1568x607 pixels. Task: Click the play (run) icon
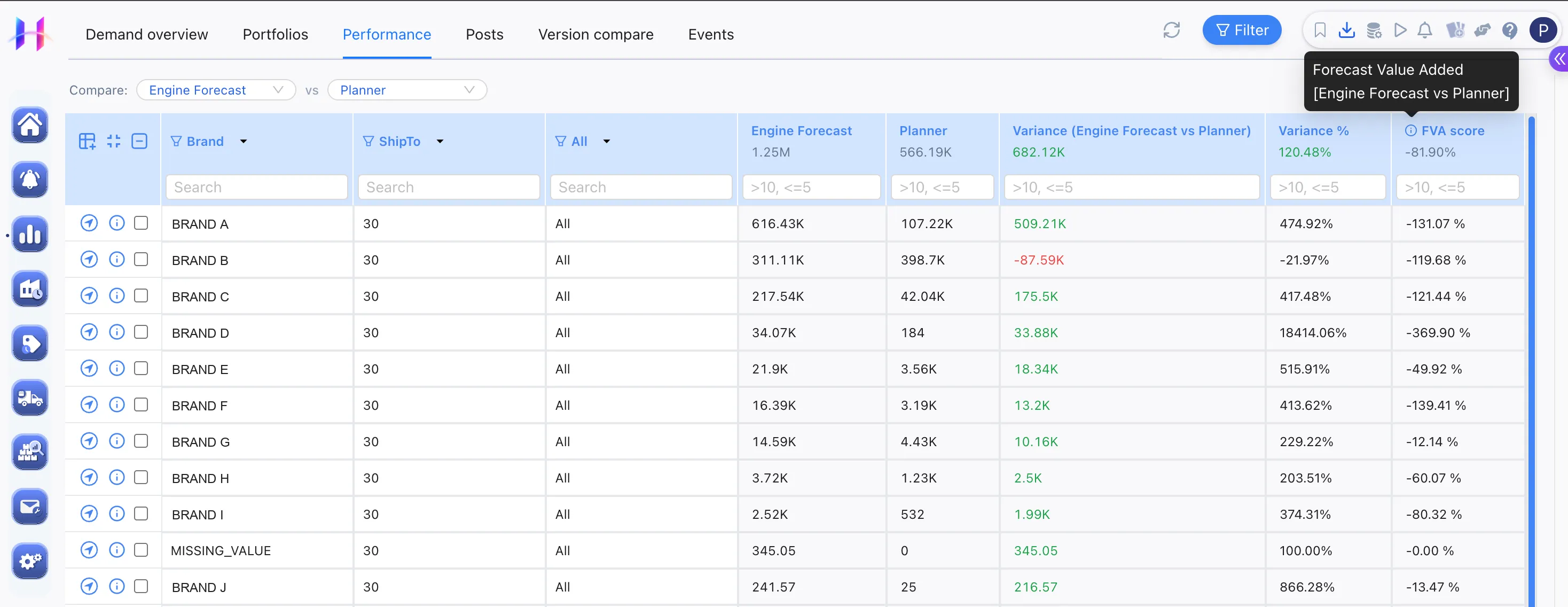coord(1400,30)
